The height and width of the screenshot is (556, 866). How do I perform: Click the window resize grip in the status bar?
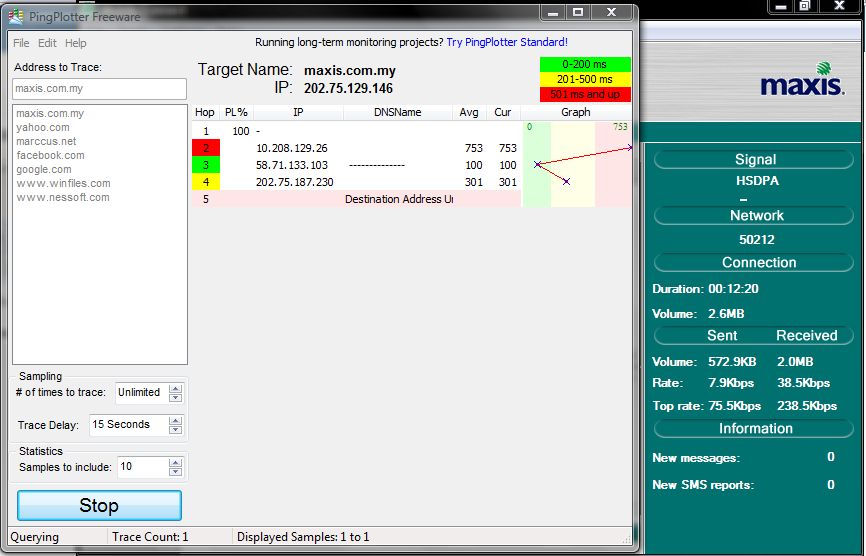click(626, 539)
